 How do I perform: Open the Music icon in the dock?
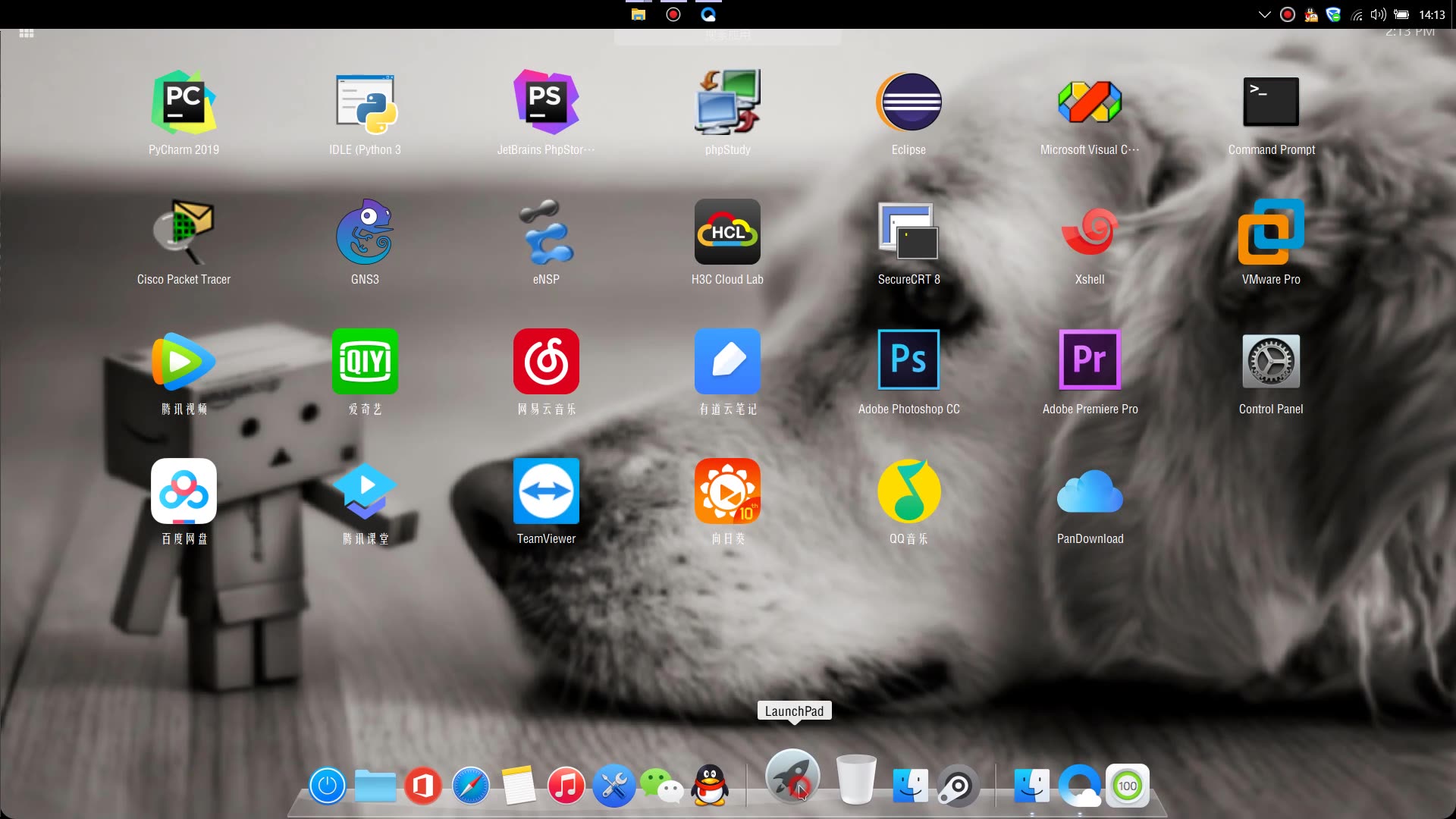[x=566, y=786]
